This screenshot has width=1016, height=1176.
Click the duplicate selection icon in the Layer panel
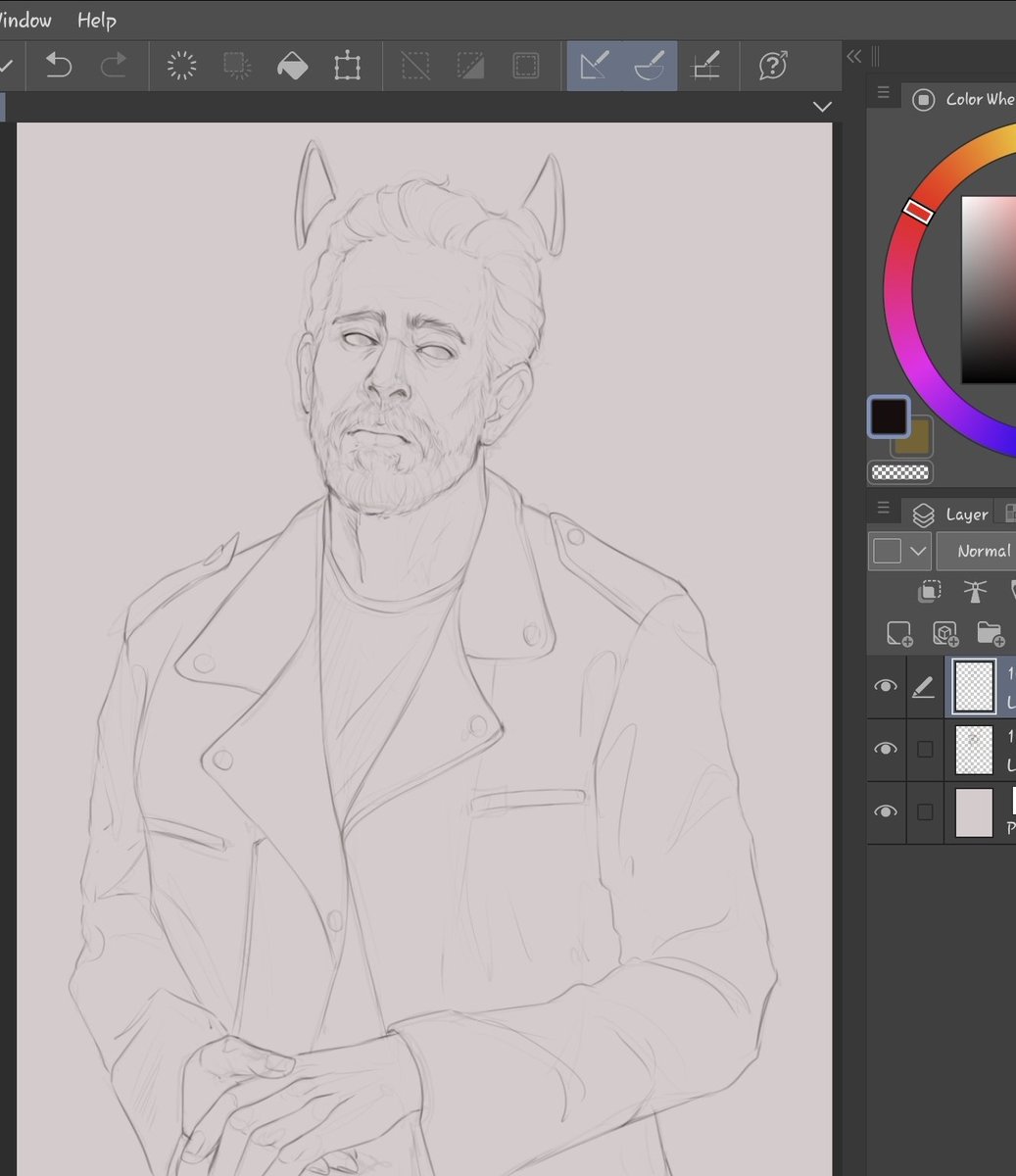tap(929, 590)
